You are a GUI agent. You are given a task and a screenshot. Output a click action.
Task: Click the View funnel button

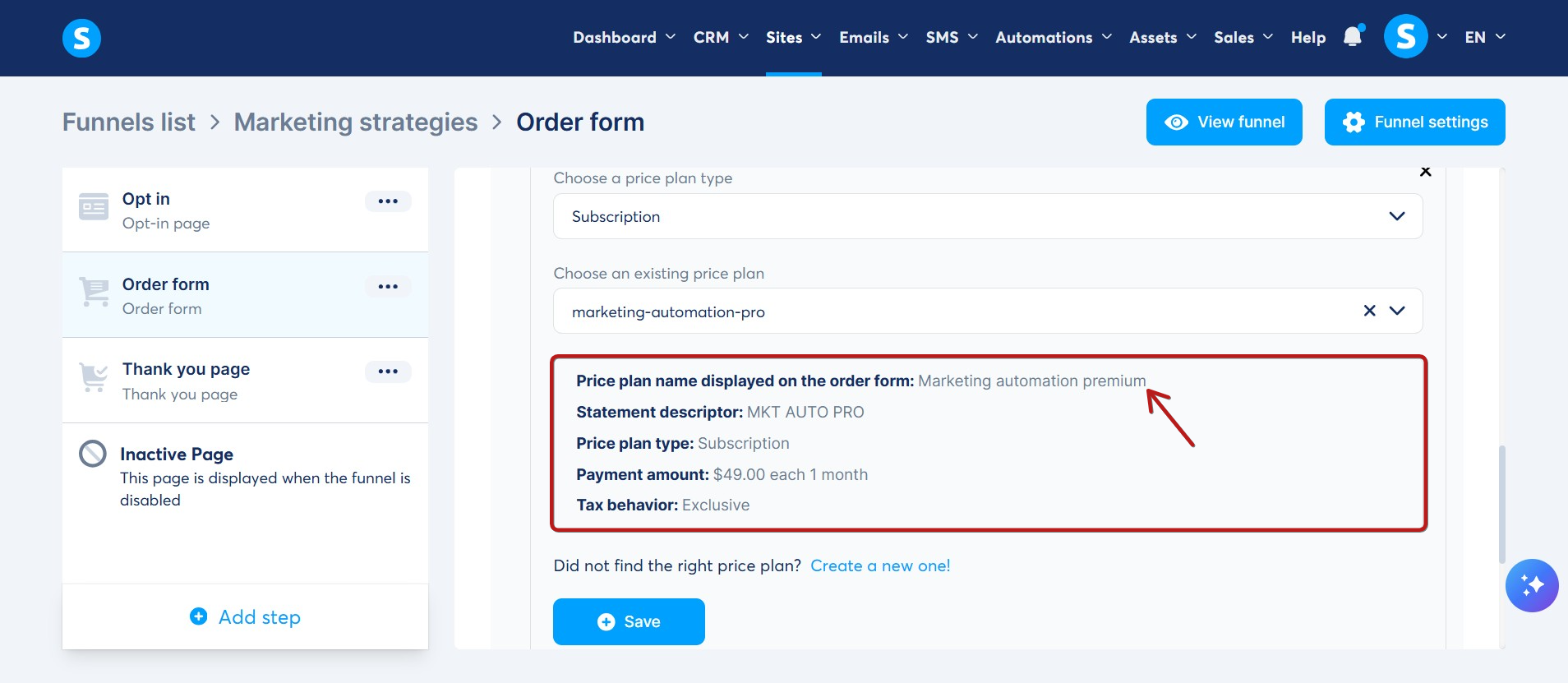(x=1224, y=122)
